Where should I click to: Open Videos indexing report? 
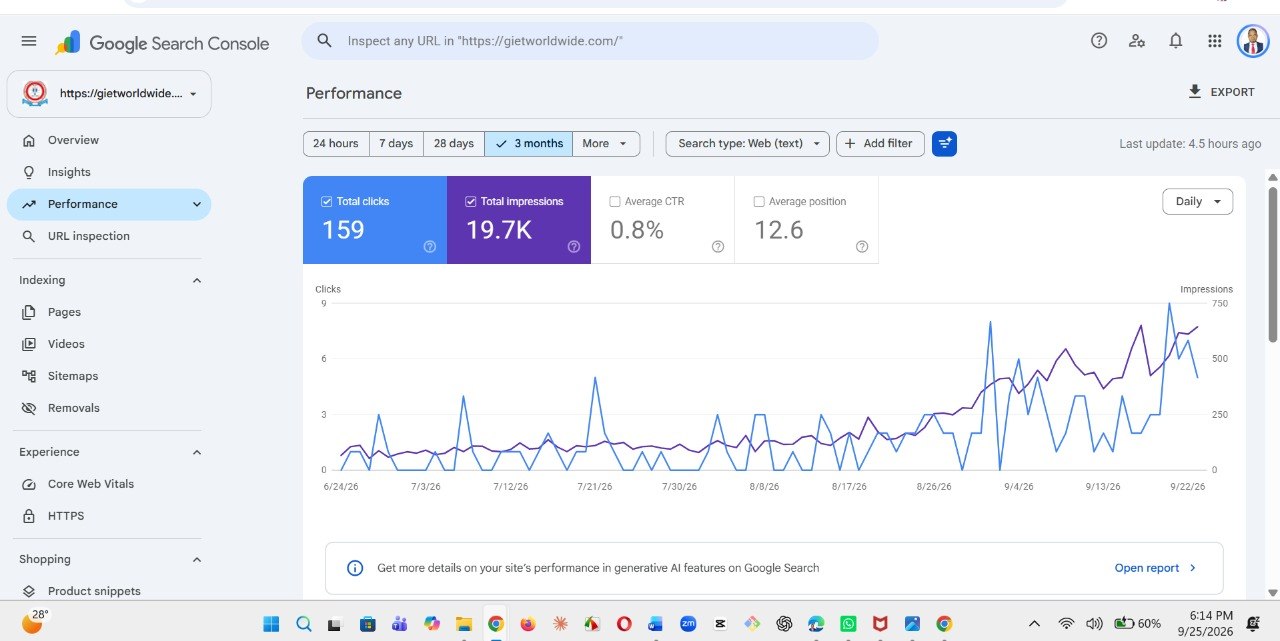pos(109,344)
